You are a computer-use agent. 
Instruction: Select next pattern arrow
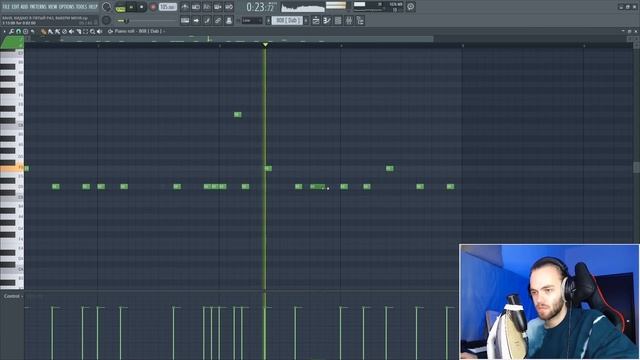(306, 20)
